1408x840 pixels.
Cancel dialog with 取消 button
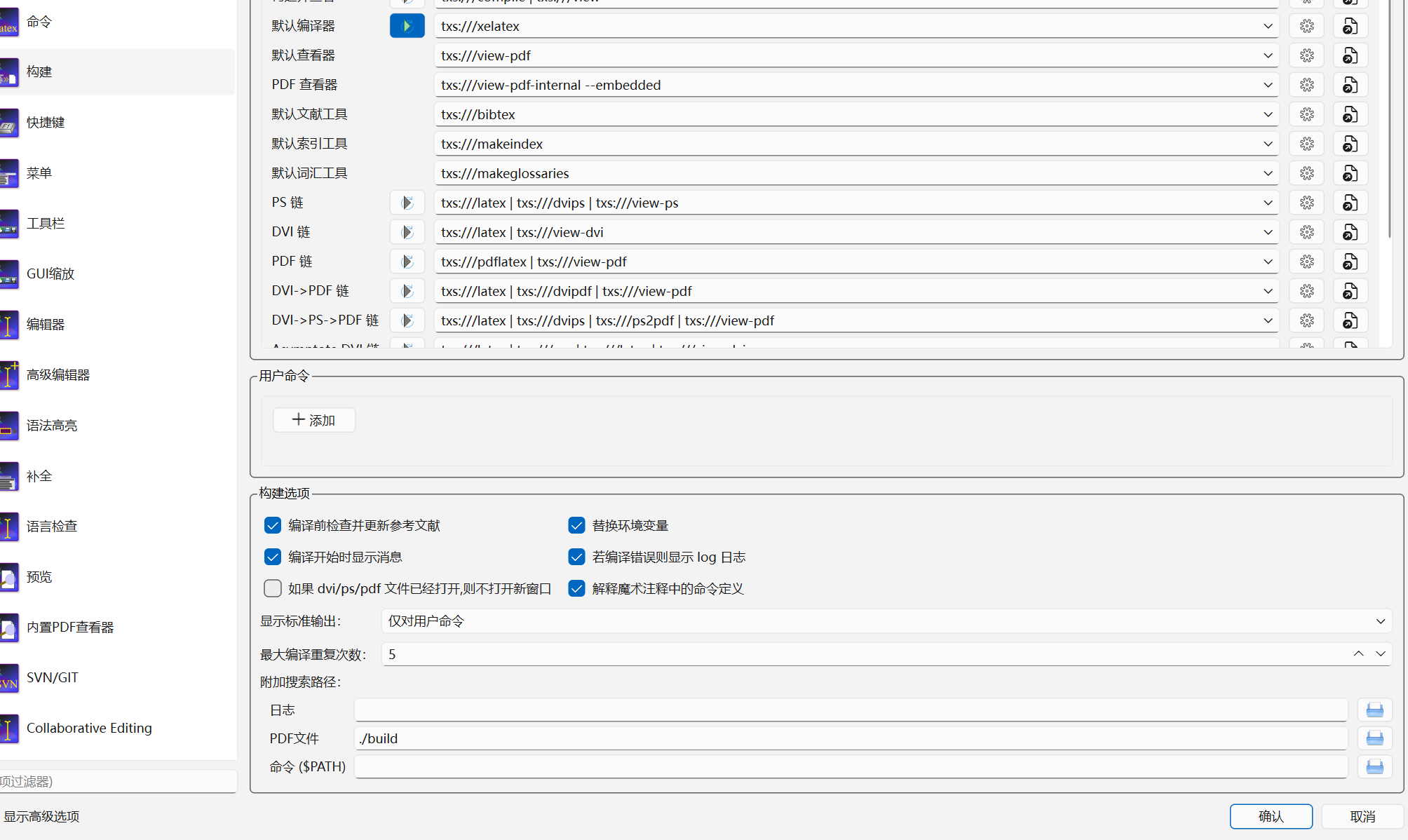pyautogui.click(x=1362, y=816)
